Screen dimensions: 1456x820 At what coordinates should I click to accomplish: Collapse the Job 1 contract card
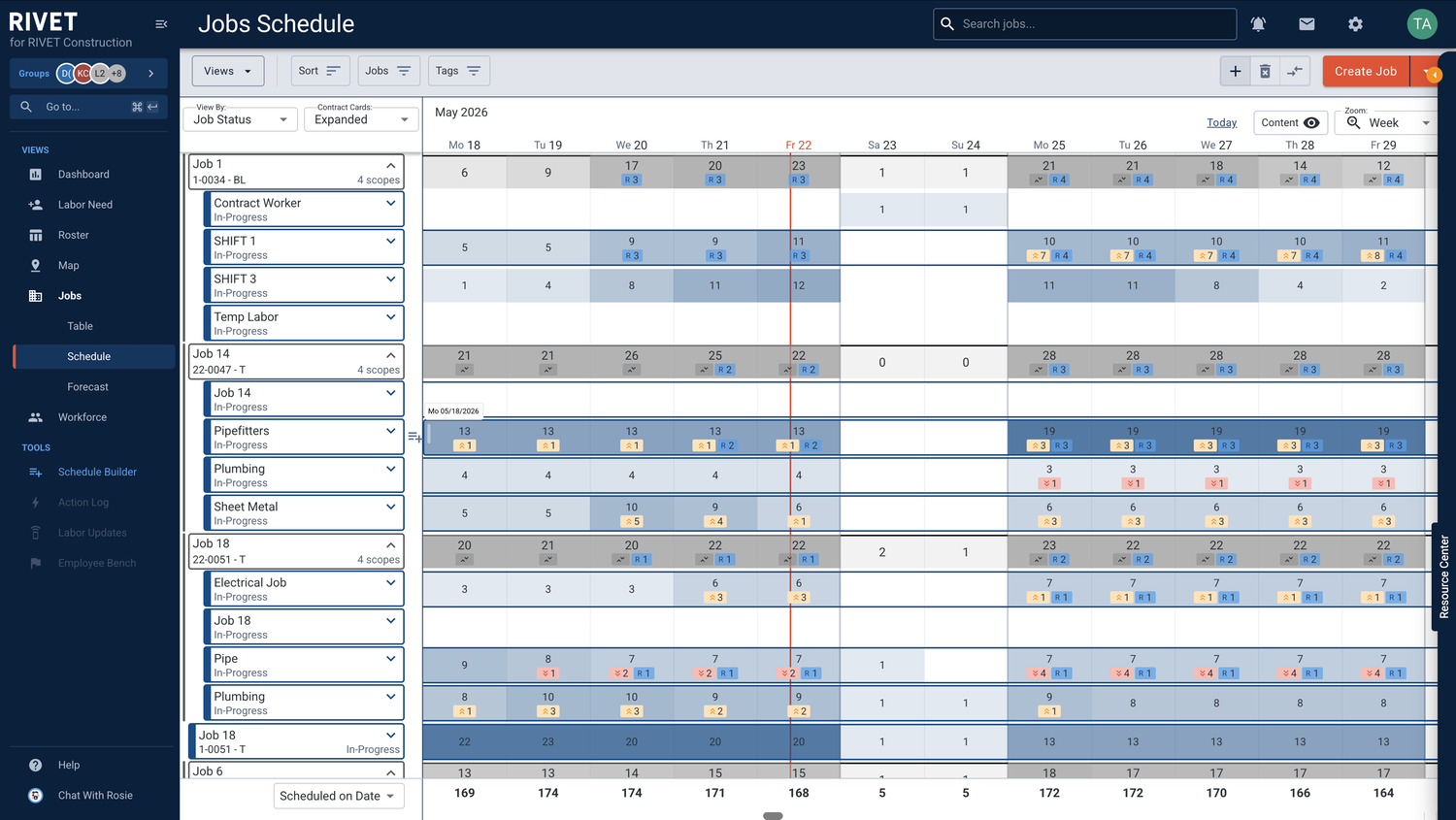(391, 165)
